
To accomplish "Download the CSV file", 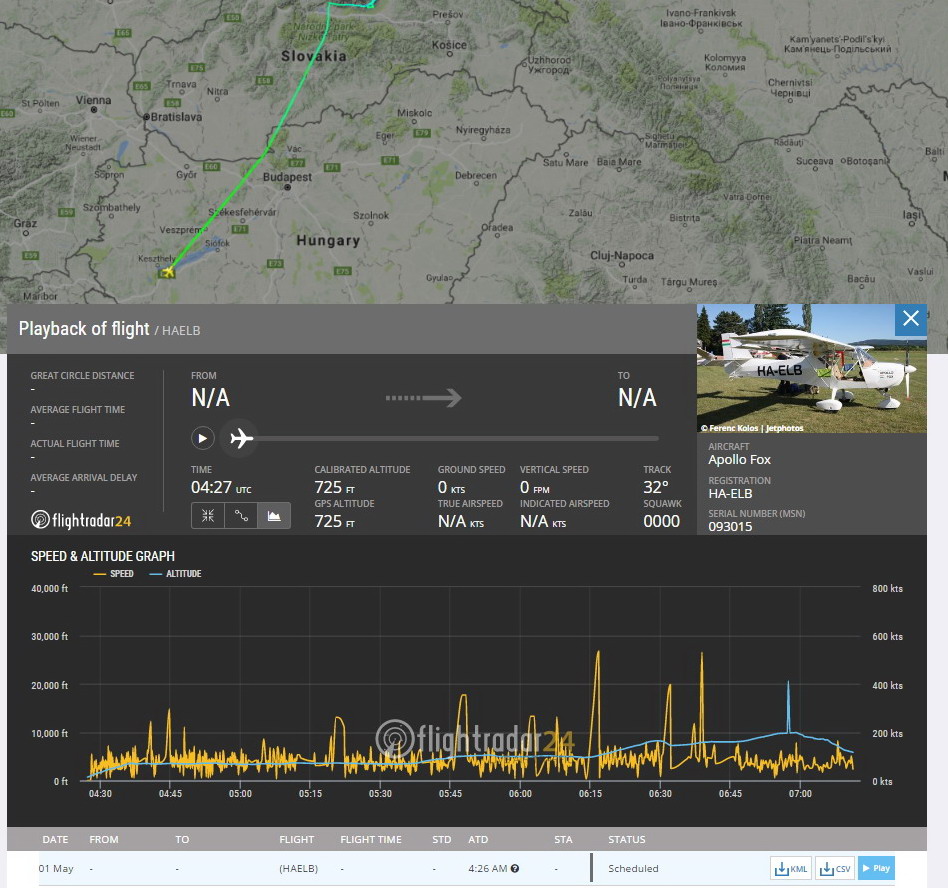I will click(x=834, y=868).
